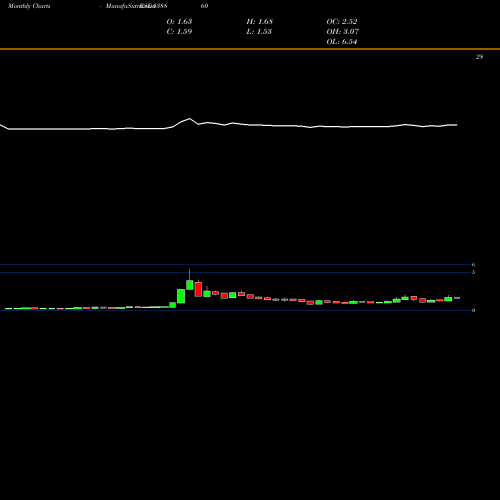Select the "C: 1.59" close value
This screenshot has height=500, width=500.
pyautogui.click(x=179, y=32)
